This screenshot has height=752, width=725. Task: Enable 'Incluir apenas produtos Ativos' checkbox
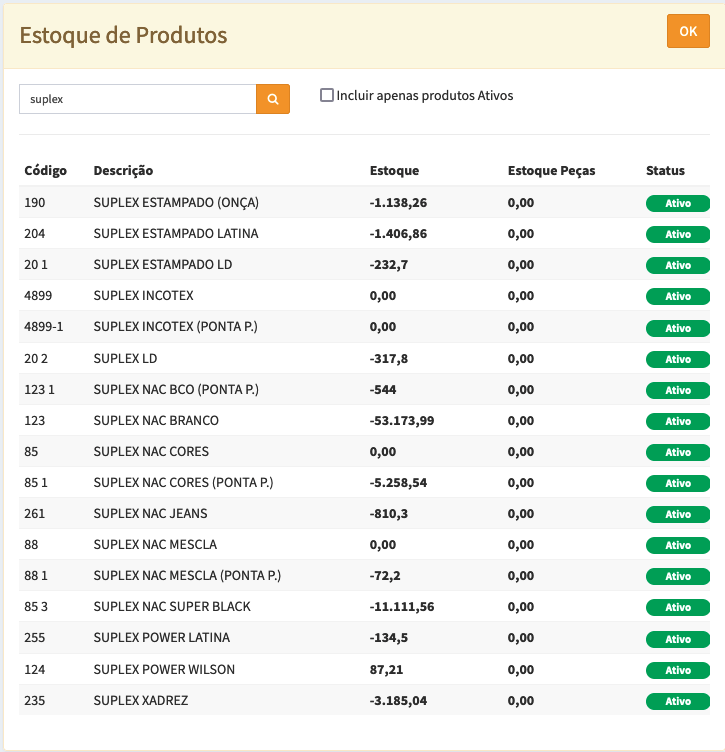(326, 96)
